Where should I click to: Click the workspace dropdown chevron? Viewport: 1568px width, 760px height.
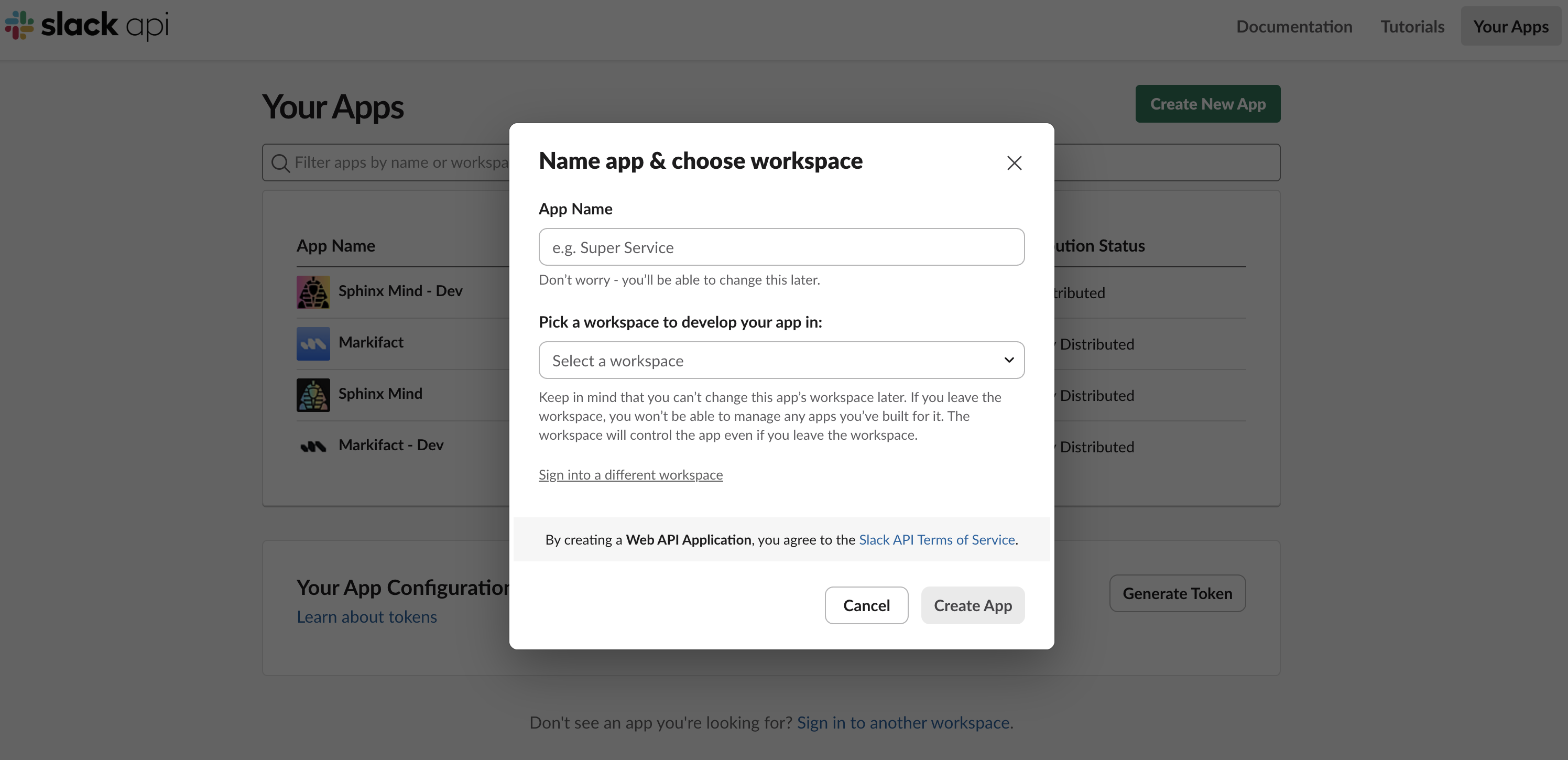[1009, 360]
